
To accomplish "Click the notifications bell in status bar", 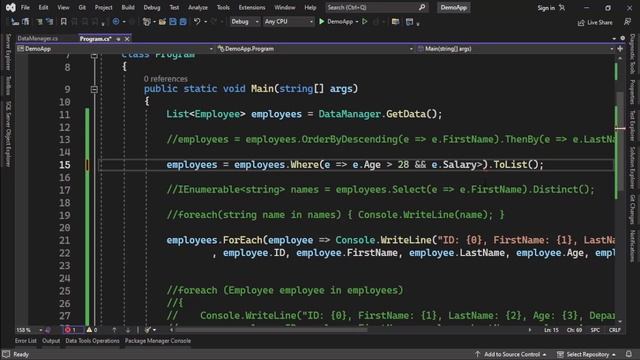I will 629,354.
